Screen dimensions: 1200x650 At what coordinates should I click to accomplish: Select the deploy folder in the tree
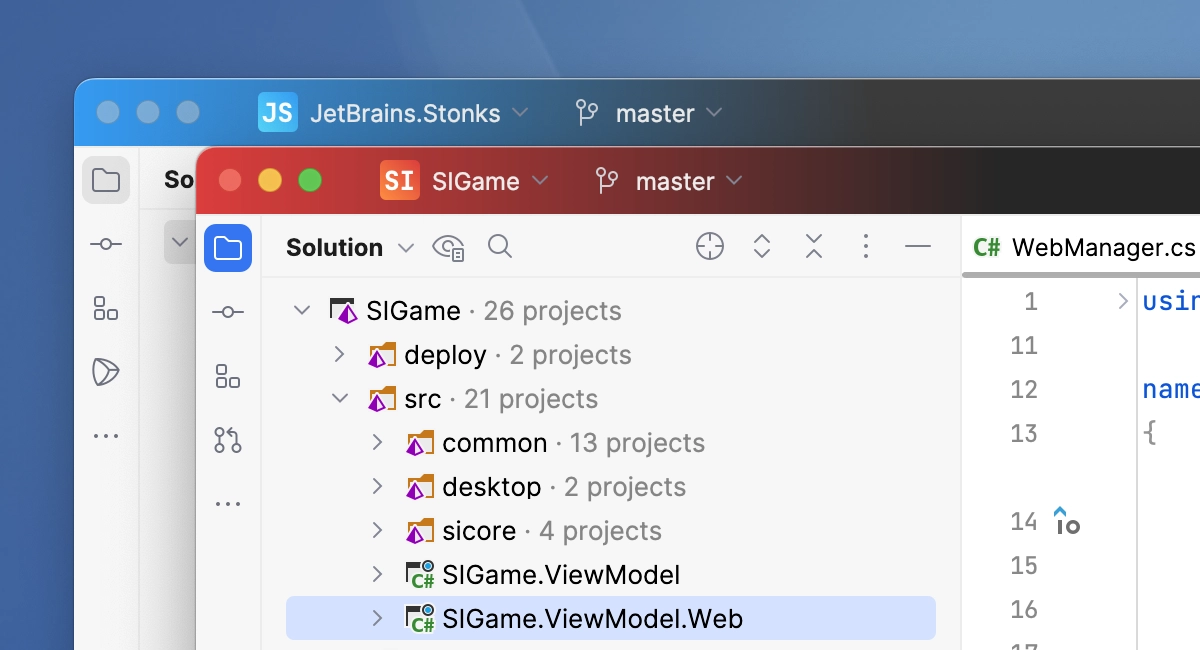611,355
